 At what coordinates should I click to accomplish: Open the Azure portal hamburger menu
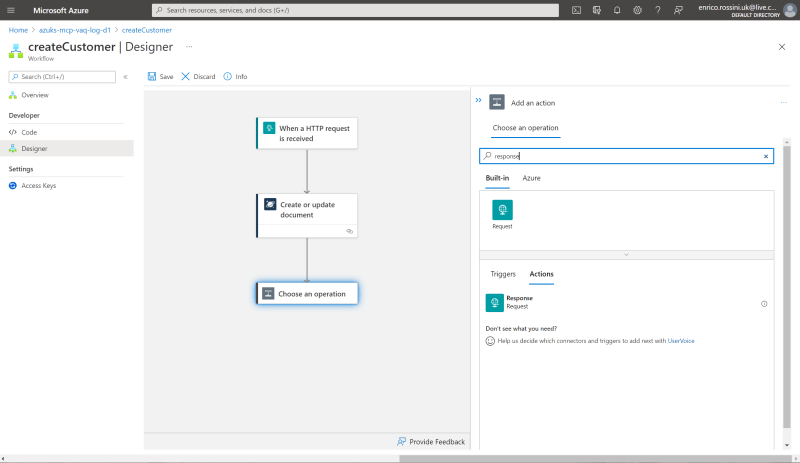pos(11,10)
